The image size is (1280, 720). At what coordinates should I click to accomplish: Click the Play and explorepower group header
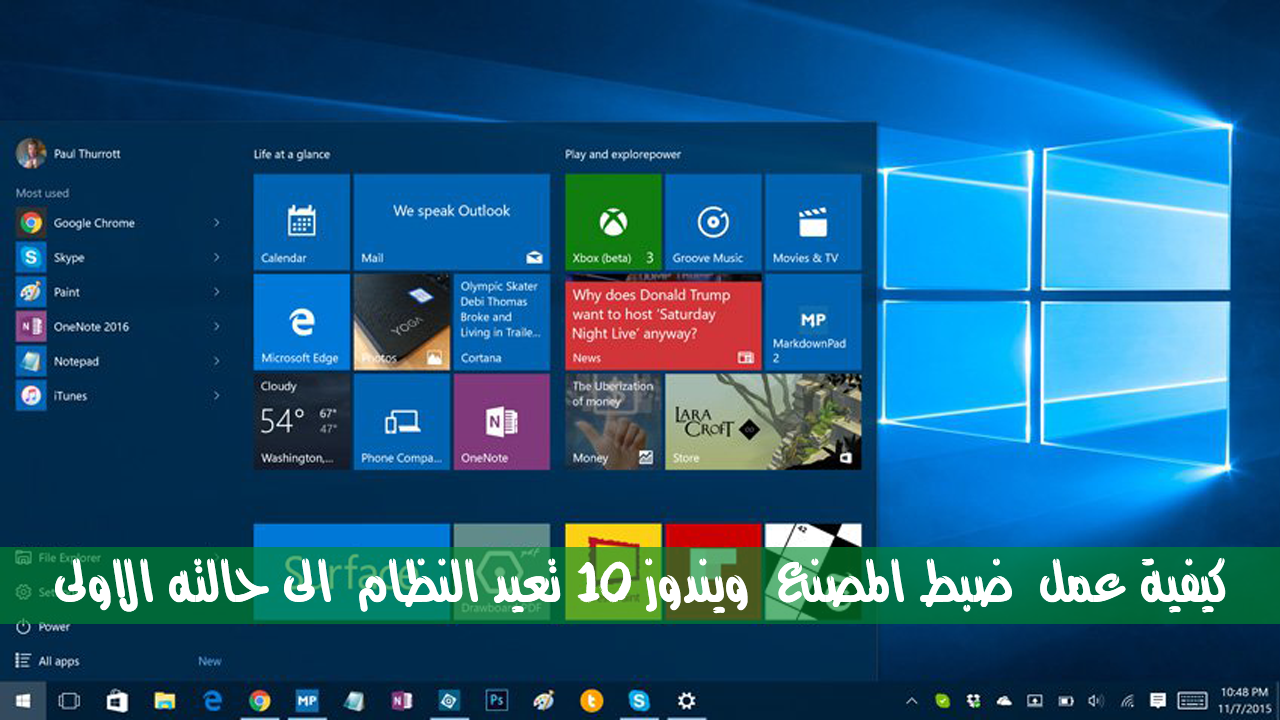click(623, 154)
